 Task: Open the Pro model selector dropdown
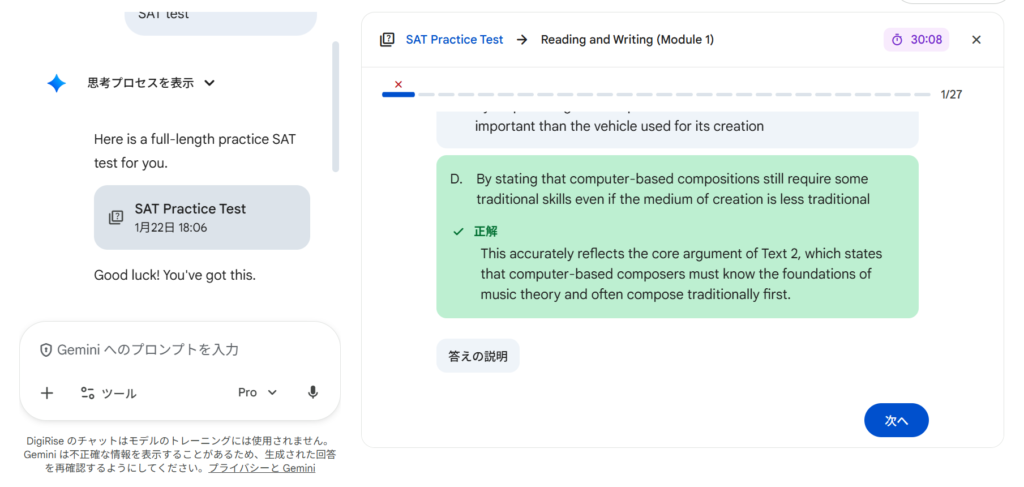tap(257, 393)
